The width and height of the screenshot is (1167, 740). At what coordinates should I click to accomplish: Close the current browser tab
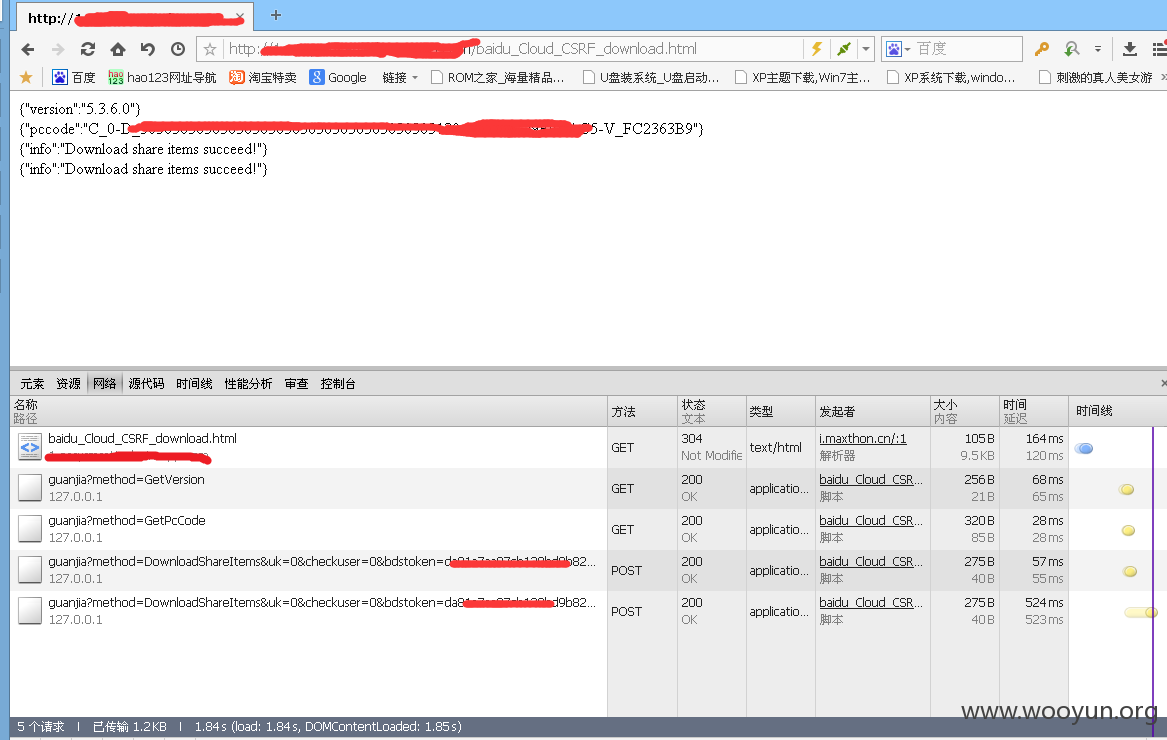click(x=240, y=16)
